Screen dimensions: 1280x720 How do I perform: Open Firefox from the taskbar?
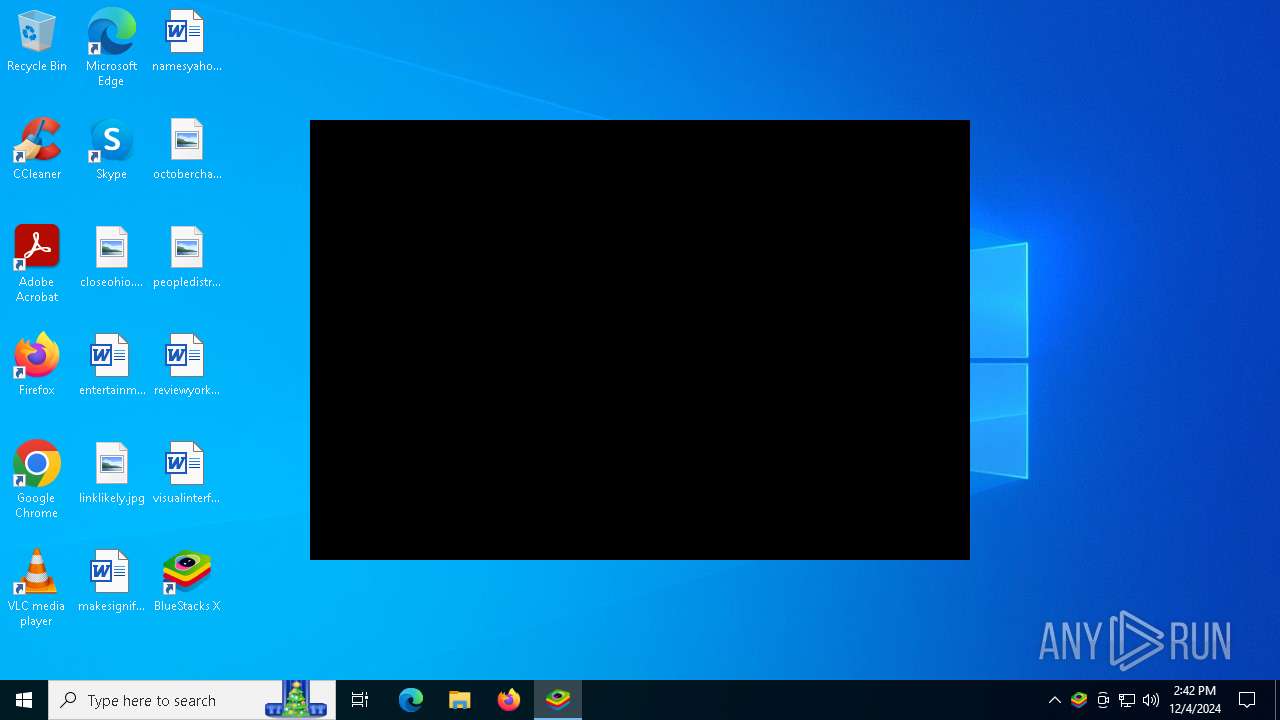click(509, 700)
